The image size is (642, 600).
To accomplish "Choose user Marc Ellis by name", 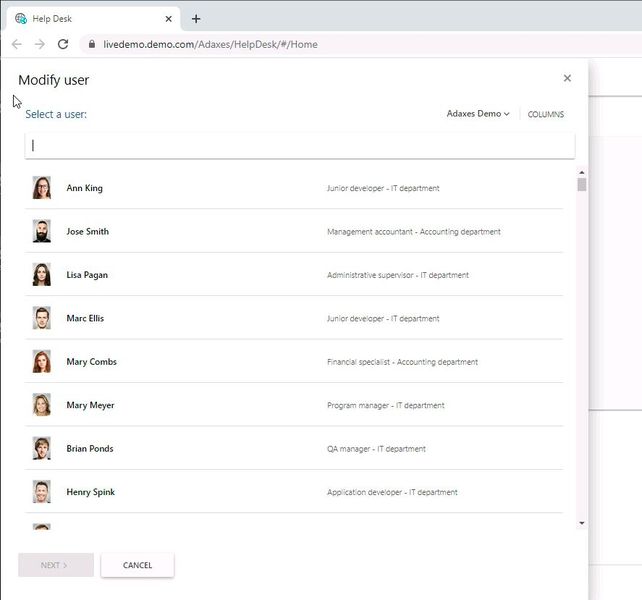I will tap(85, 318).
